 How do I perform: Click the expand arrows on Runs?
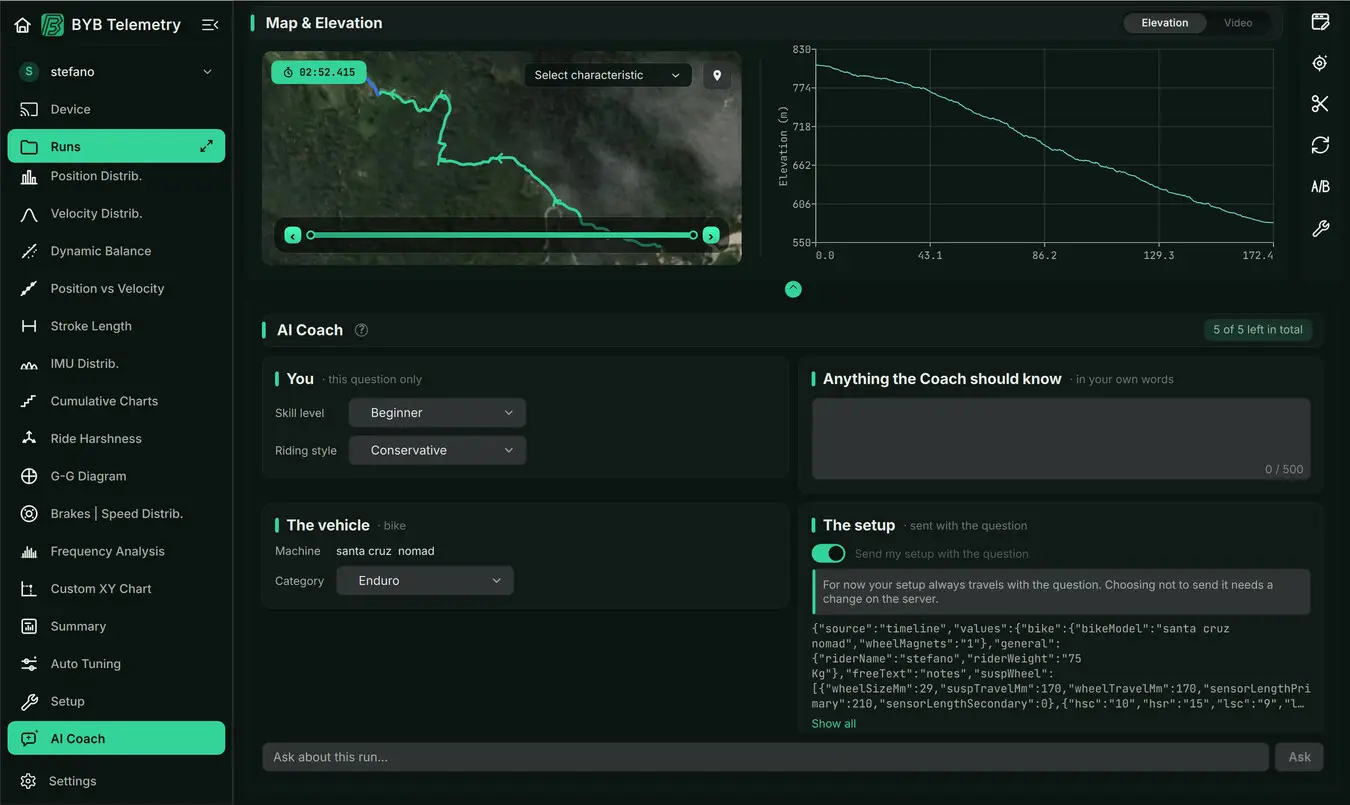tap(206, 146)
